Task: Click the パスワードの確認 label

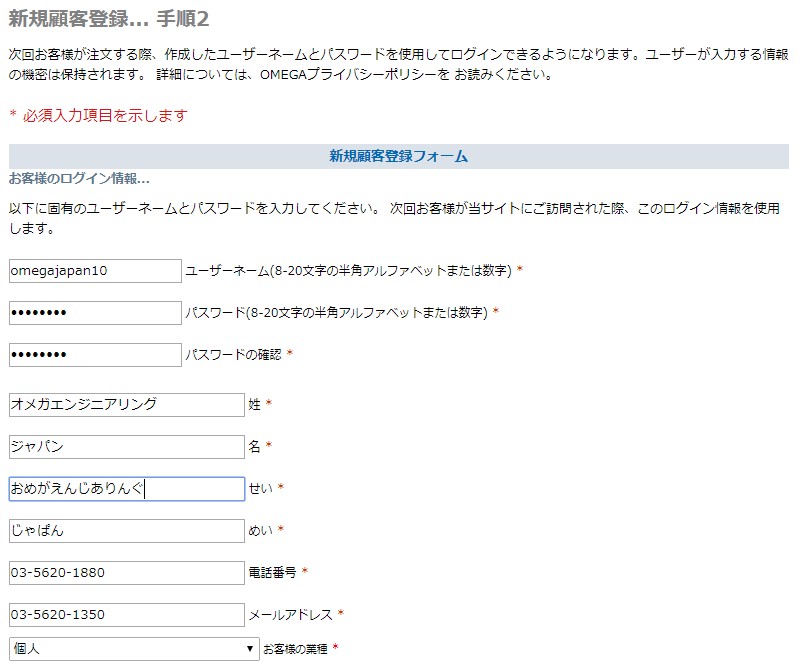Action: pyautogui.click(x=233, y=354)
